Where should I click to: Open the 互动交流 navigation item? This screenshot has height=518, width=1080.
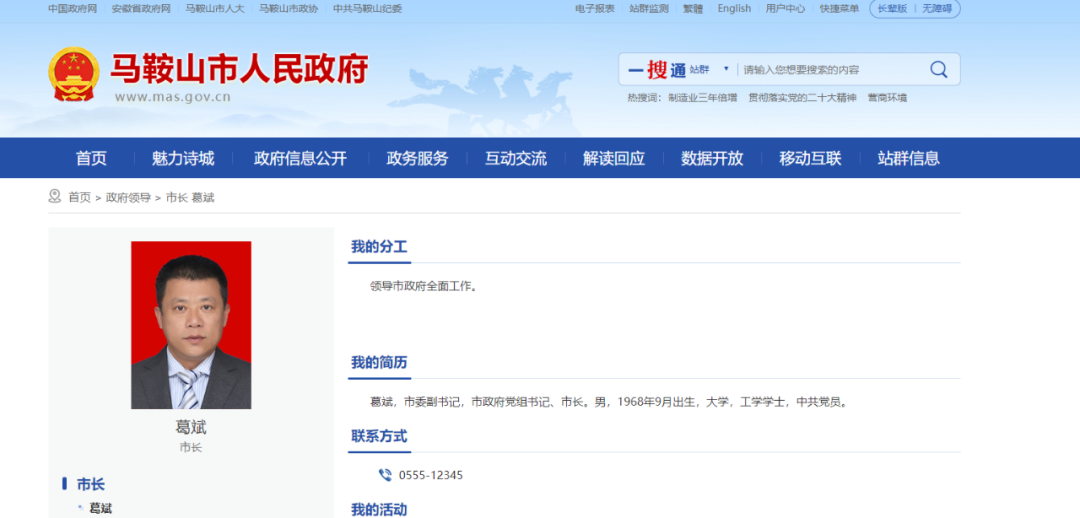(x=516, y=158)
